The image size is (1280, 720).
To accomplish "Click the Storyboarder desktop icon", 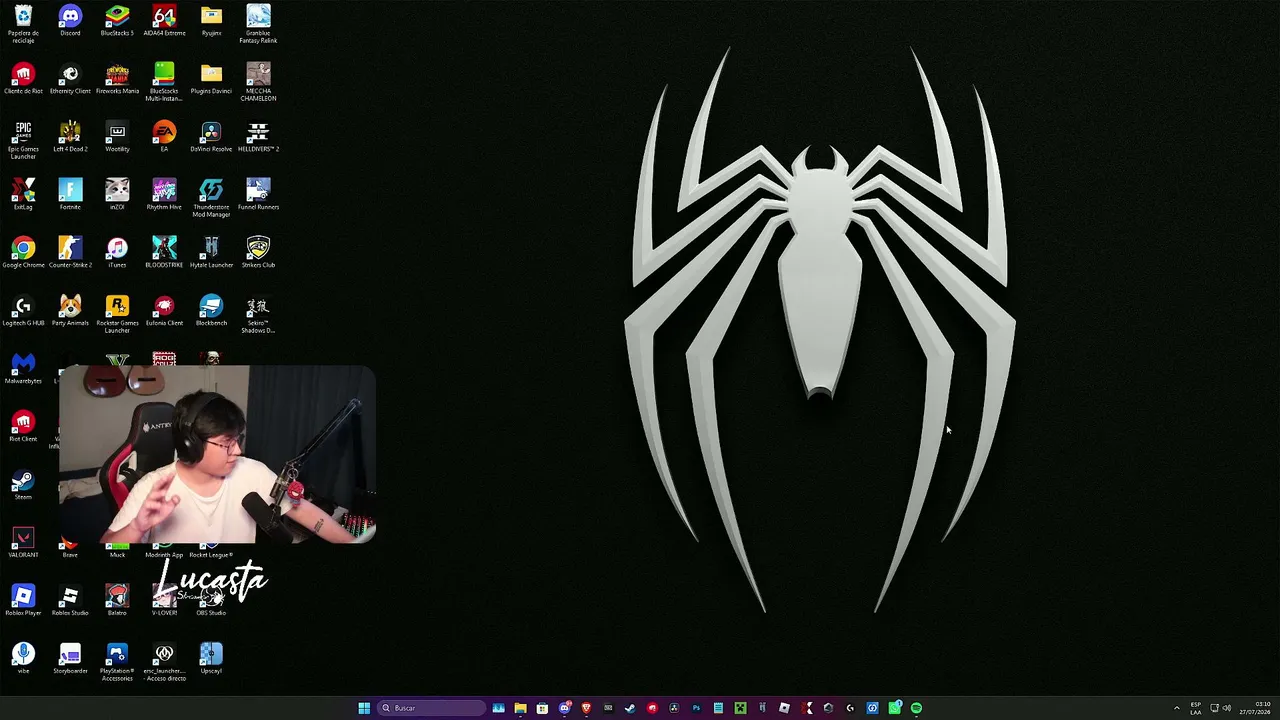I will click(70, 659).
